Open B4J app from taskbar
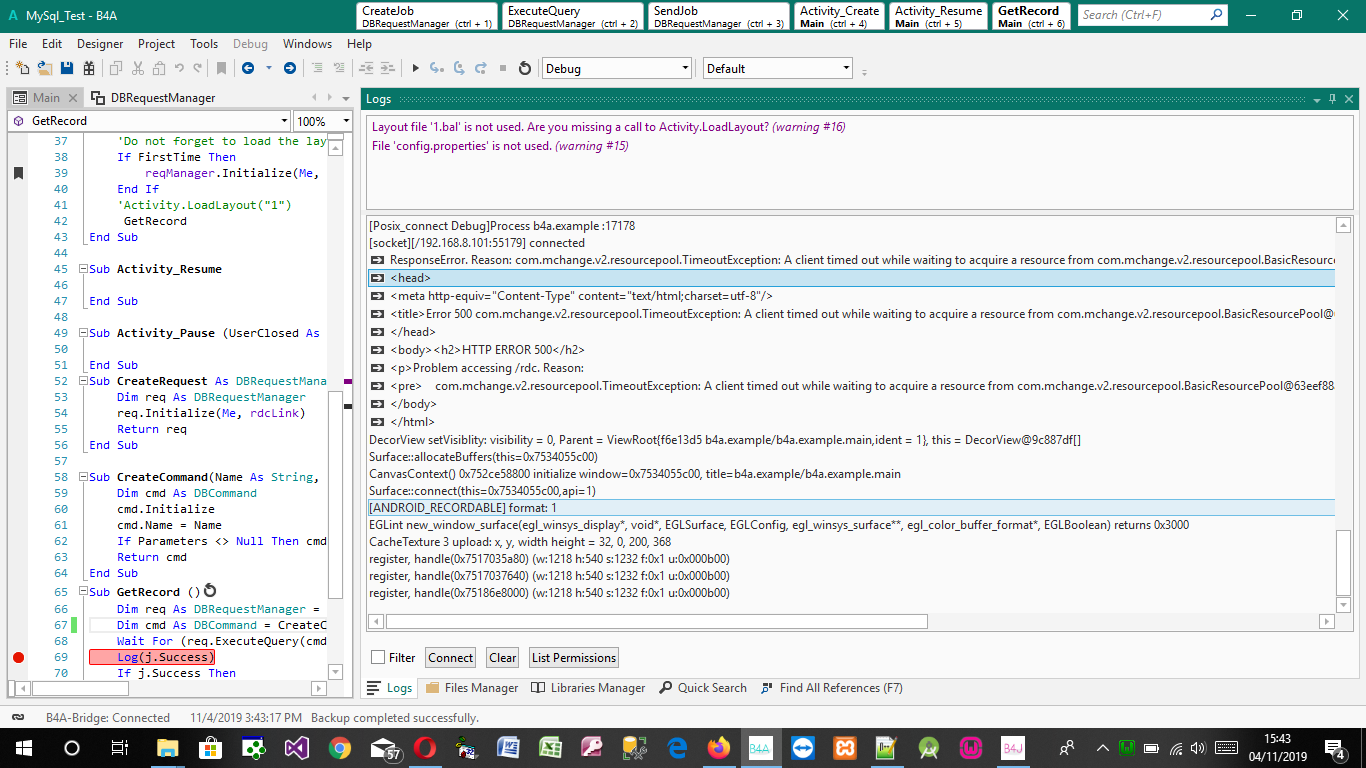The image size is (1366, 768). click(1013, 747)
